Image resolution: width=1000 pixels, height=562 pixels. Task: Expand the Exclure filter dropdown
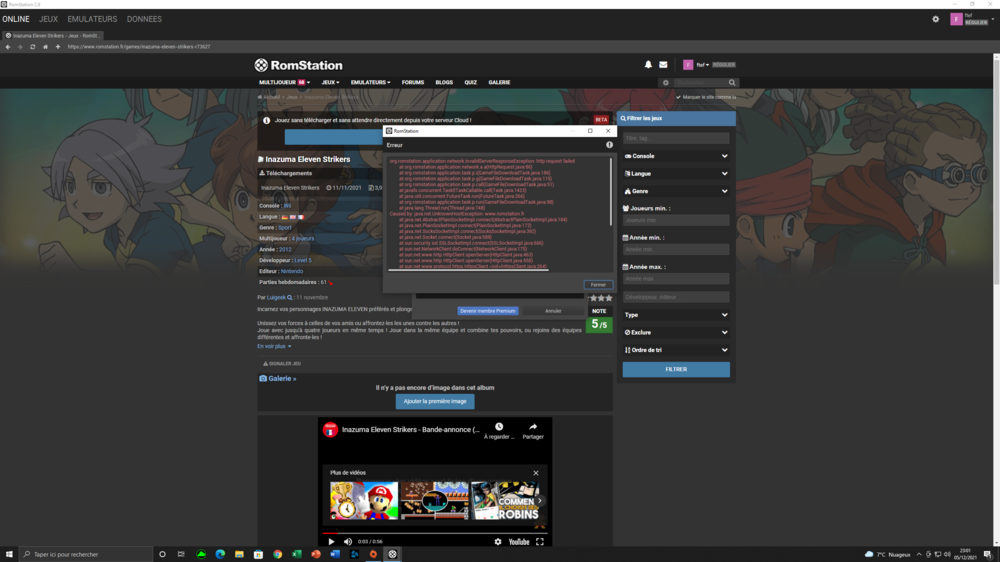pyautogui.click(x=676, y=332)
